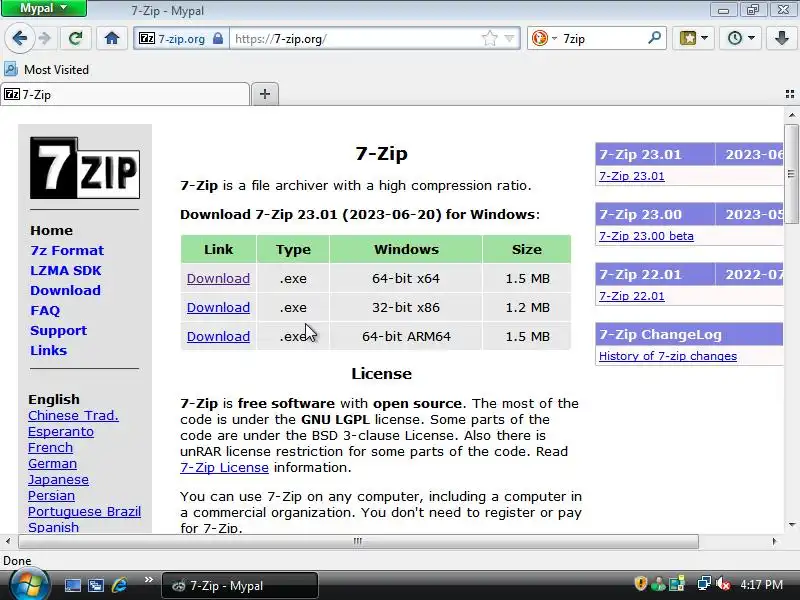Click horizontal scrollbar right arrow
This screenshot has width=800, height=600.
(774, 541)
